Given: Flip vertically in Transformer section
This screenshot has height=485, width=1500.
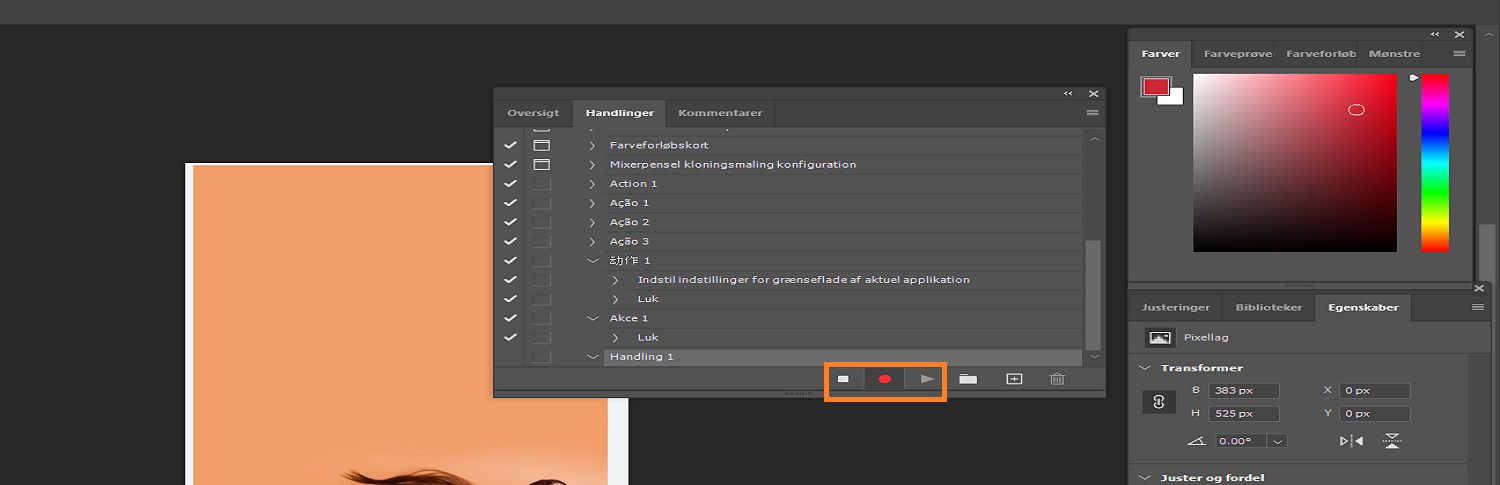Looking at the screenshot, I should pos(1391,441).
